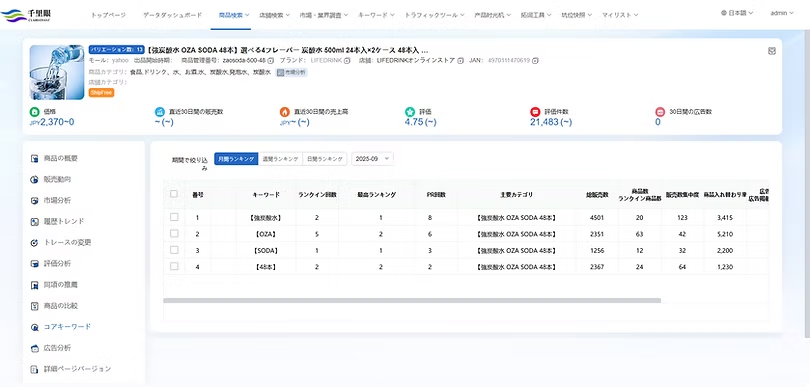Click the バリエーション数: 13 badge
This screenshot has width=810, height=387.
coord(117,50)
